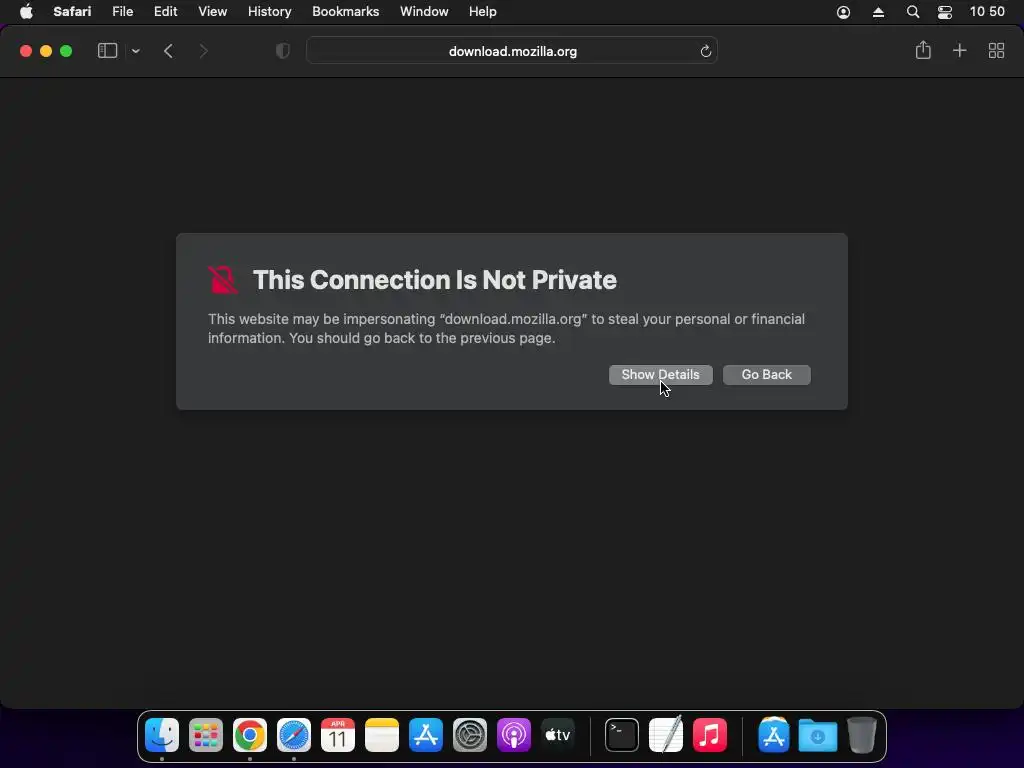Viewport: 1024px width, 768px height.
Task: Click the clock showing 10 50
Action: [987, 12]
